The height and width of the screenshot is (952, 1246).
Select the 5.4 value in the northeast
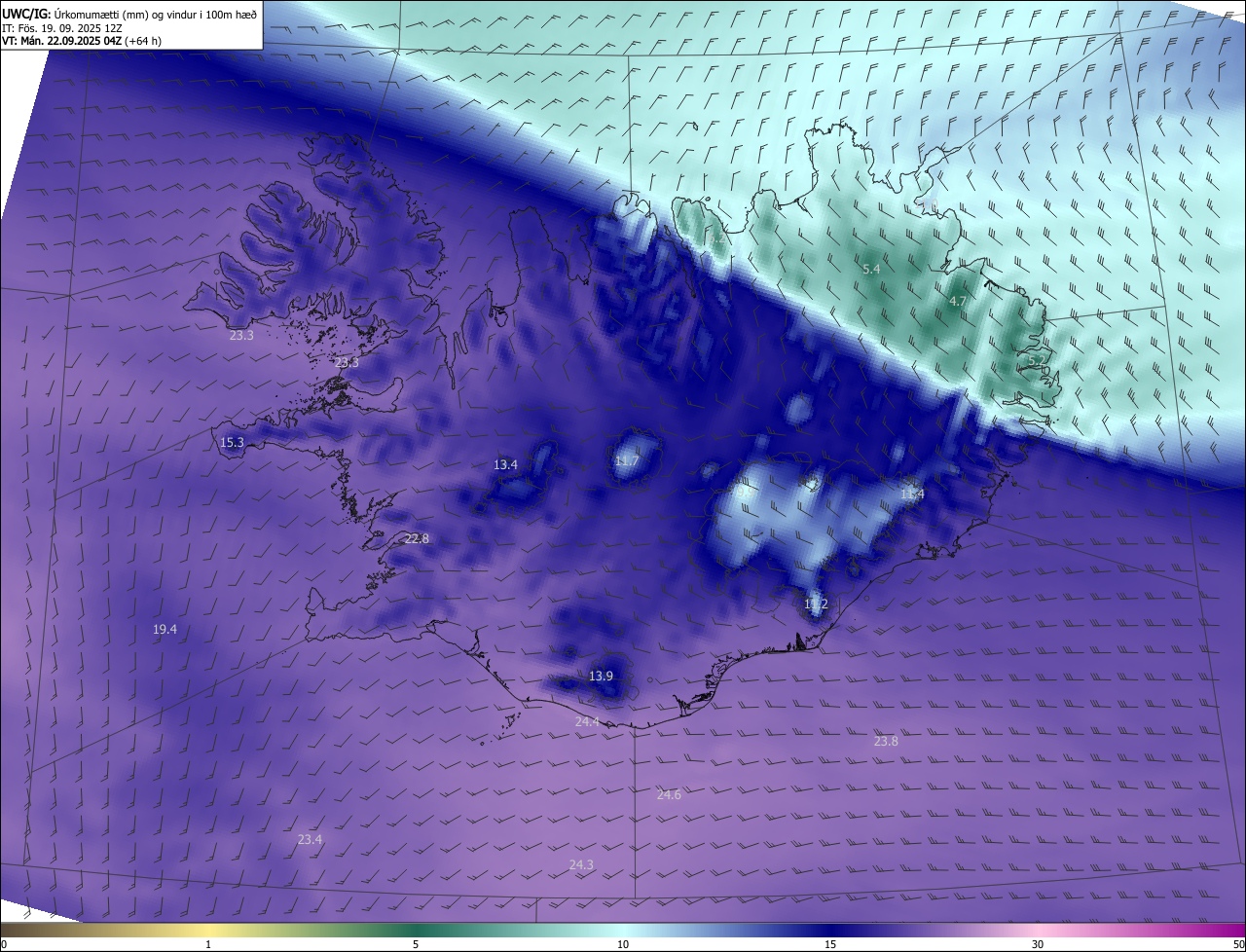coord(871,269)
